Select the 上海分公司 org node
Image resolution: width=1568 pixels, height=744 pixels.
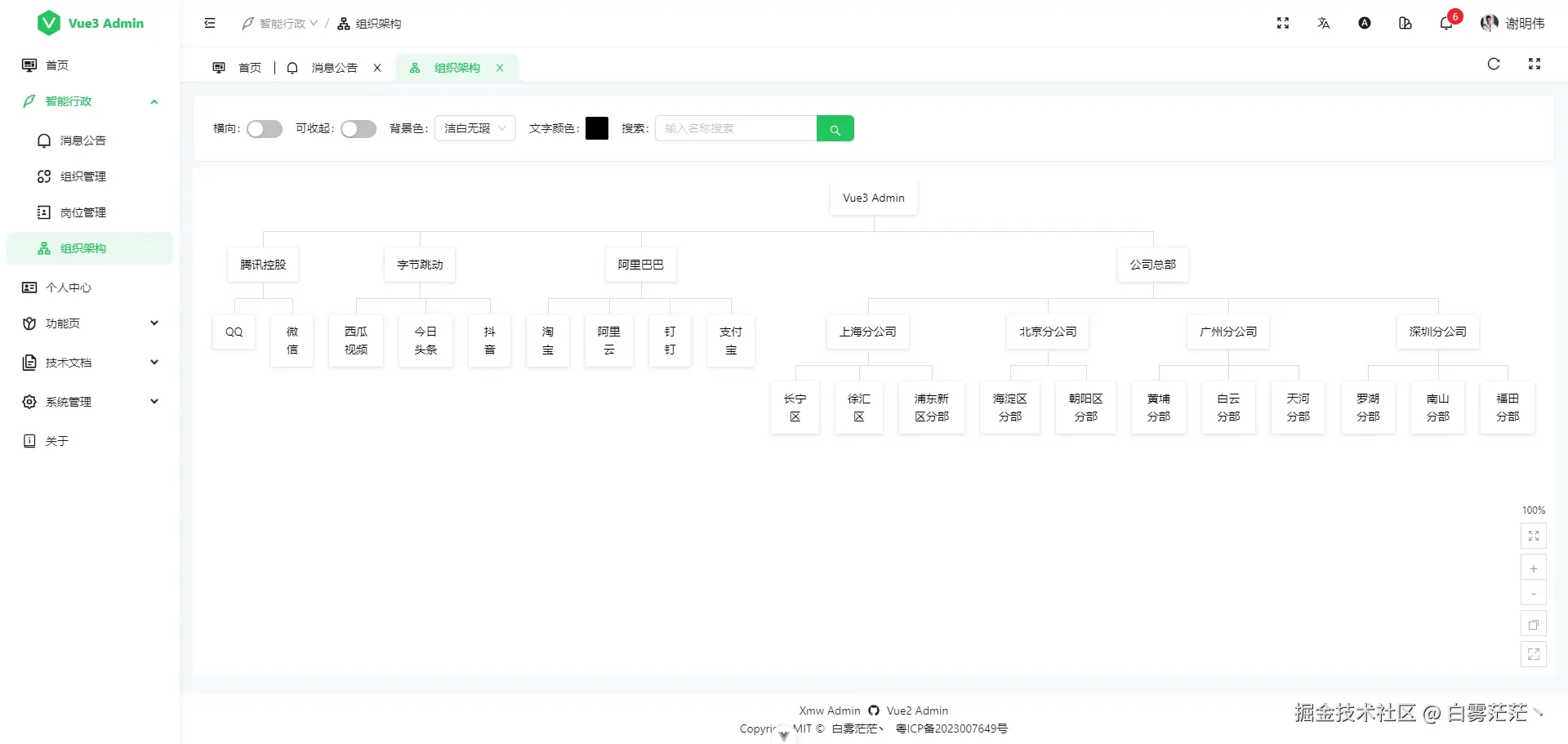tap(868, 332)
